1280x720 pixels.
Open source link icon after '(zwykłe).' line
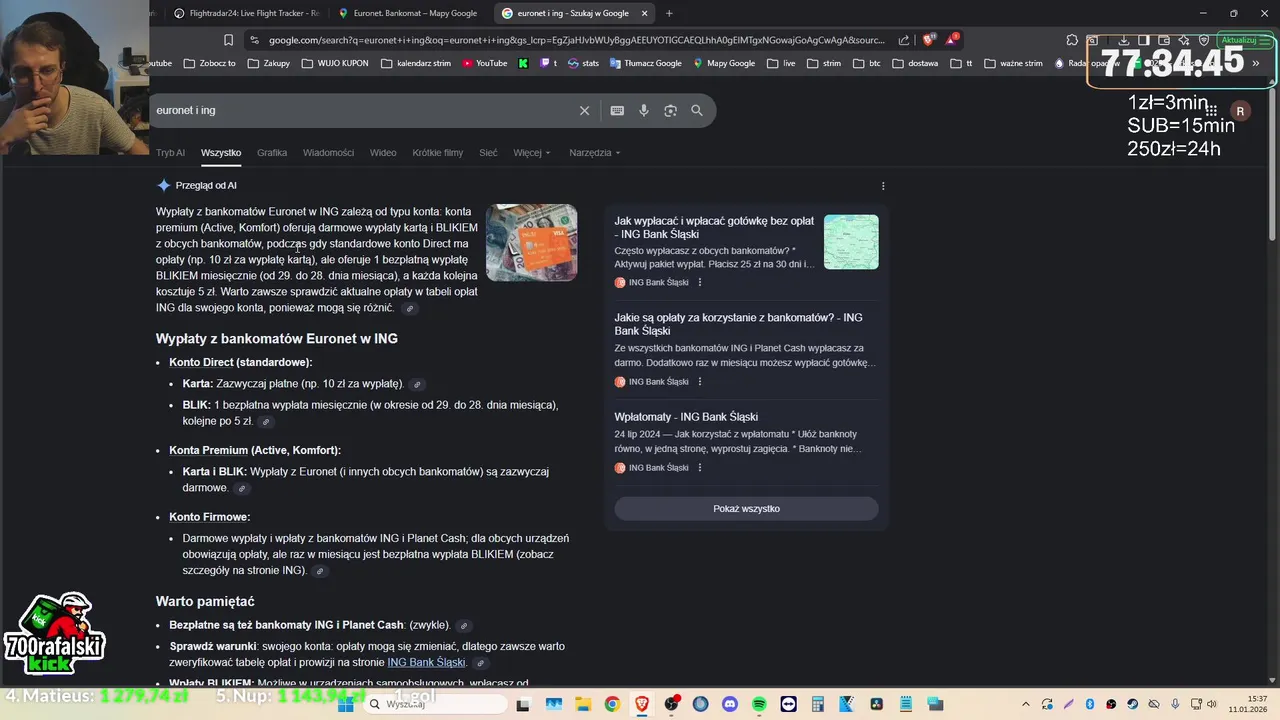464,626
